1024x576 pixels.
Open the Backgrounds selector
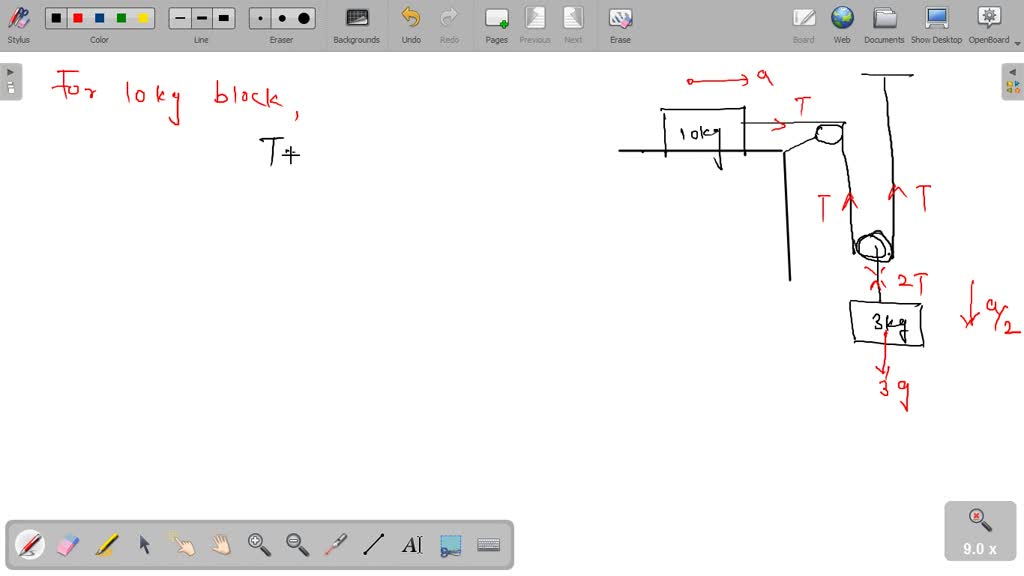coord(356,22)
